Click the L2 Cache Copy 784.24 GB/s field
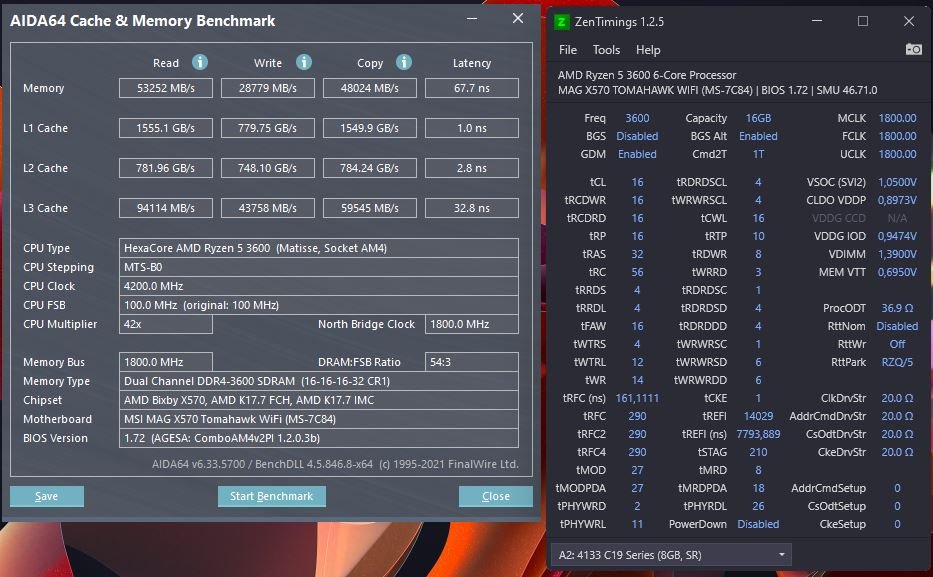 pos(370,168)
